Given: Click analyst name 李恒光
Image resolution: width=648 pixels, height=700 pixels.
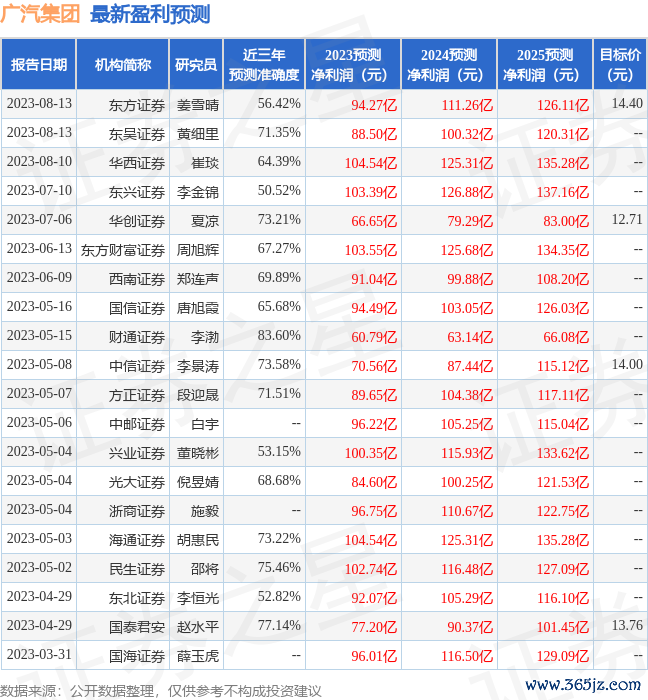Looking at the screenshot, I should coord(198,599).
